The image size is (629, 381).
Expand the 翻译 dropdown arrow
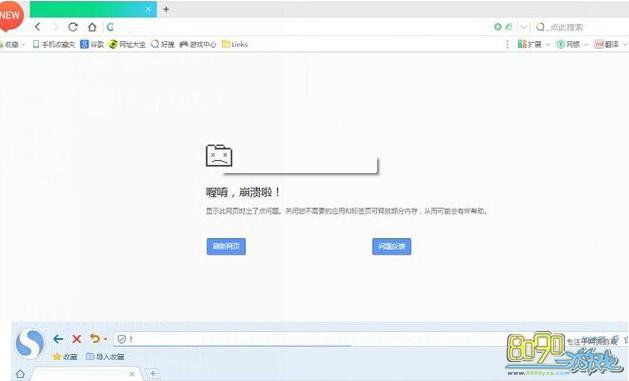coord(625,45)
